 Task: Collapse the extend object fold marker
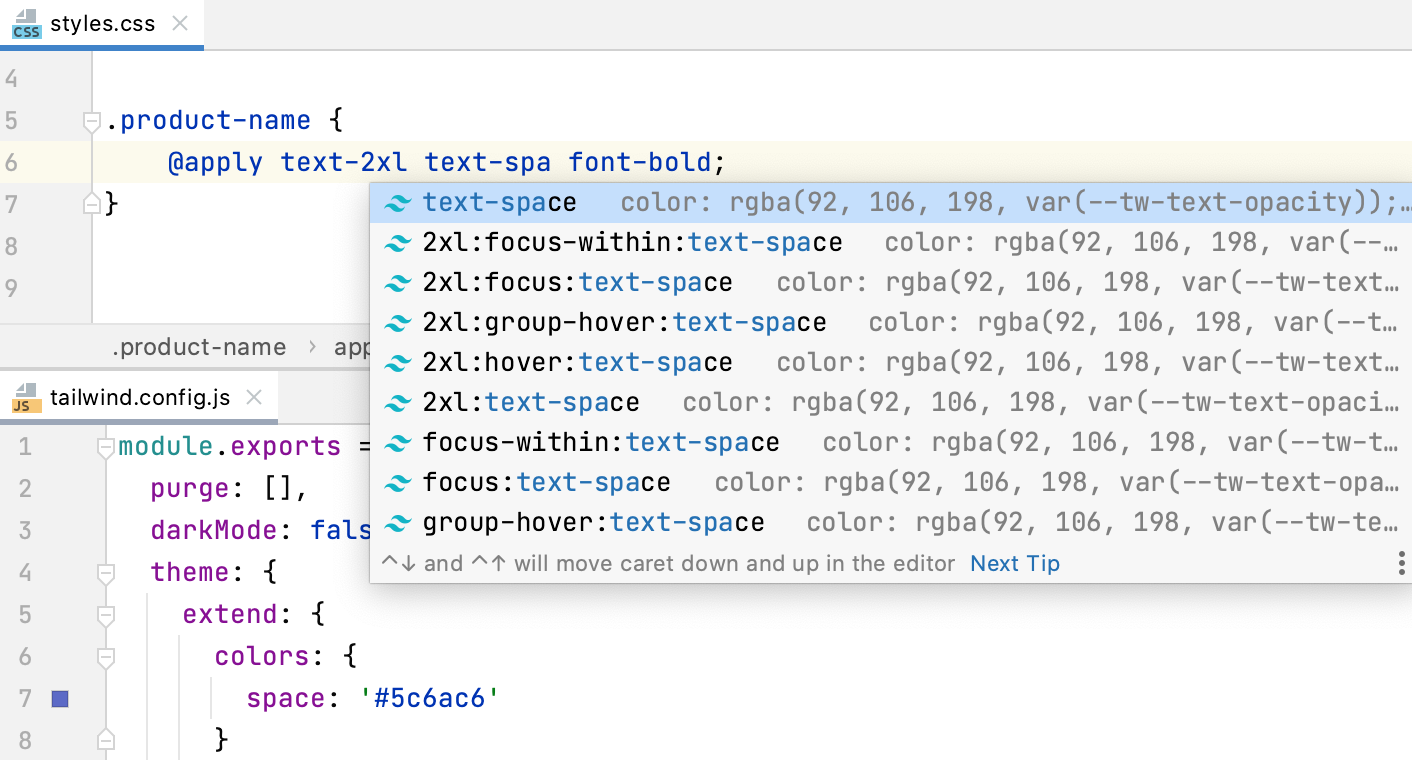pyautogui.click(x=106, y=615)
